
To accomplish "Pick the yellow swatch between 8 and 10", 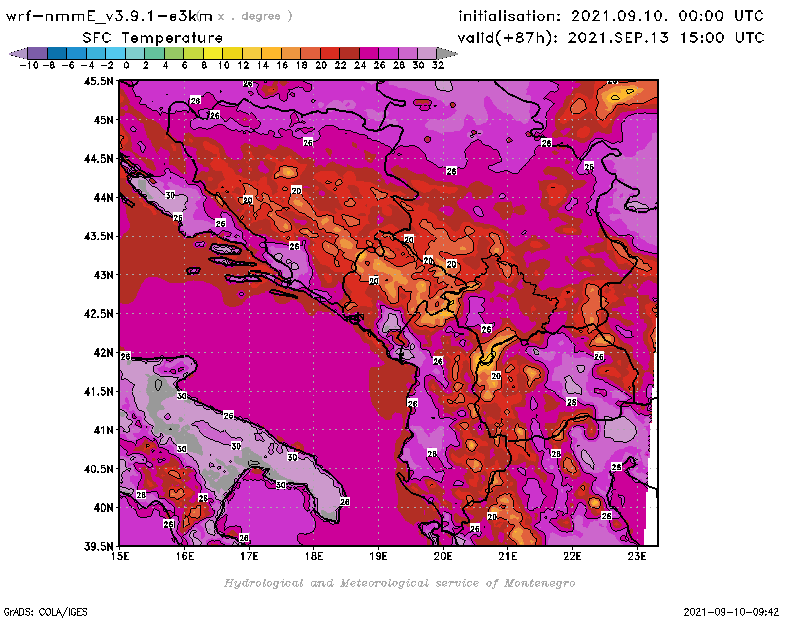I will coord(213,53).
